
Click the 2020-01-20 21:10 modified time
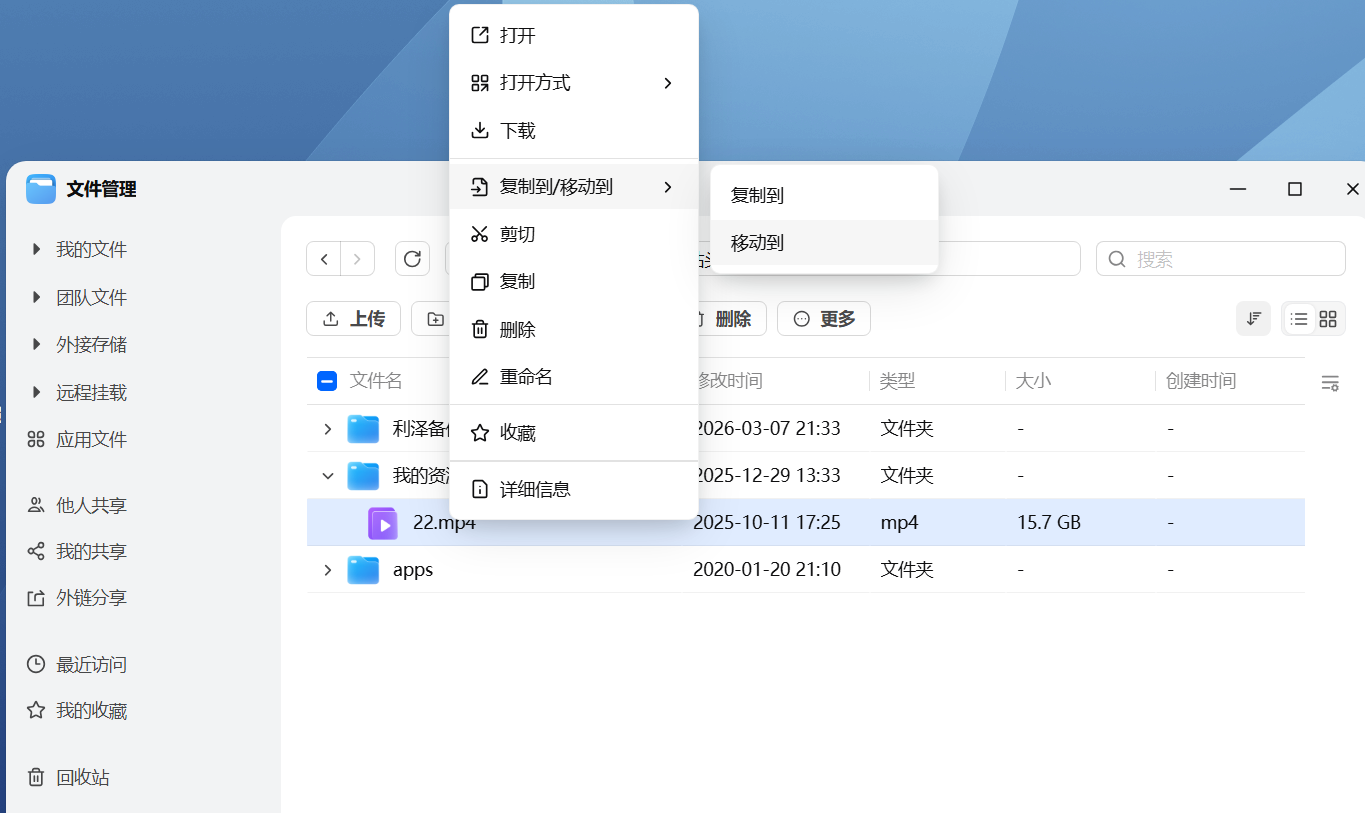click(x=767, y=570)
